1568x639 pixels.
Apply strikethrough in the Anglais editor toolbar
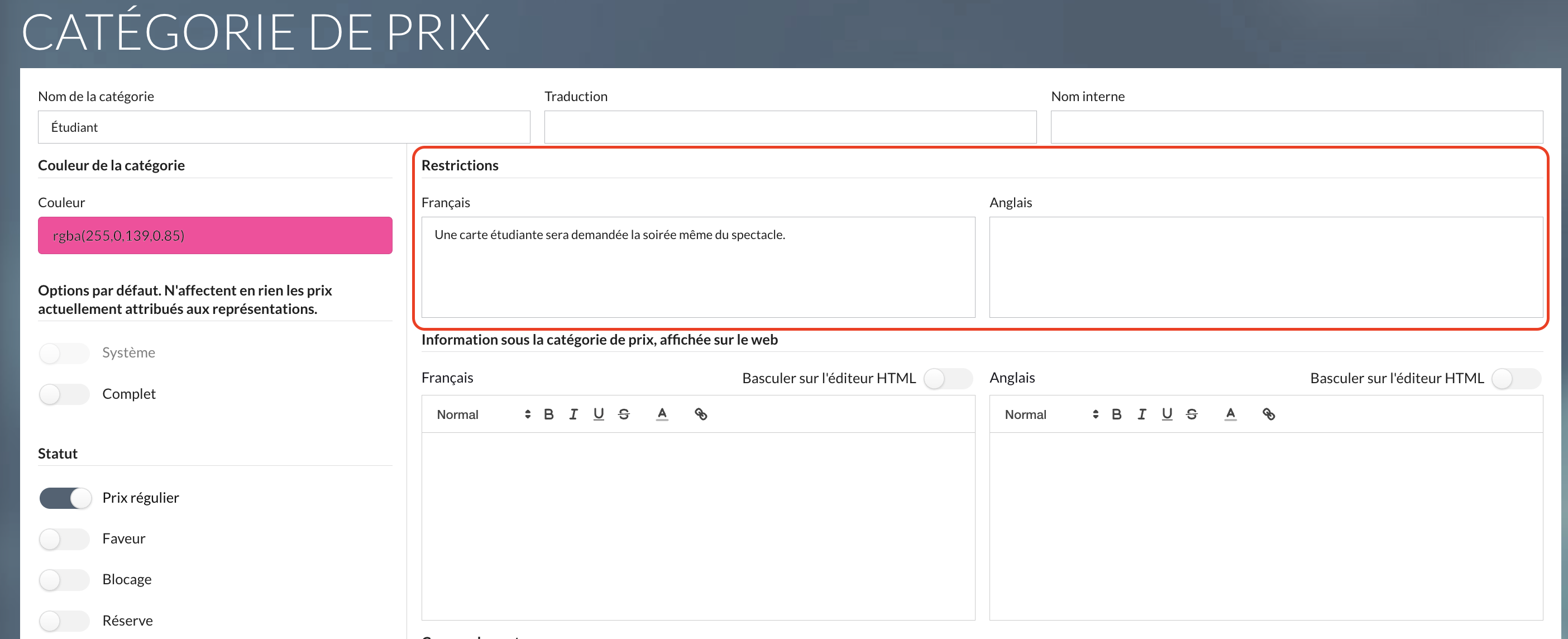(1191, 414)
